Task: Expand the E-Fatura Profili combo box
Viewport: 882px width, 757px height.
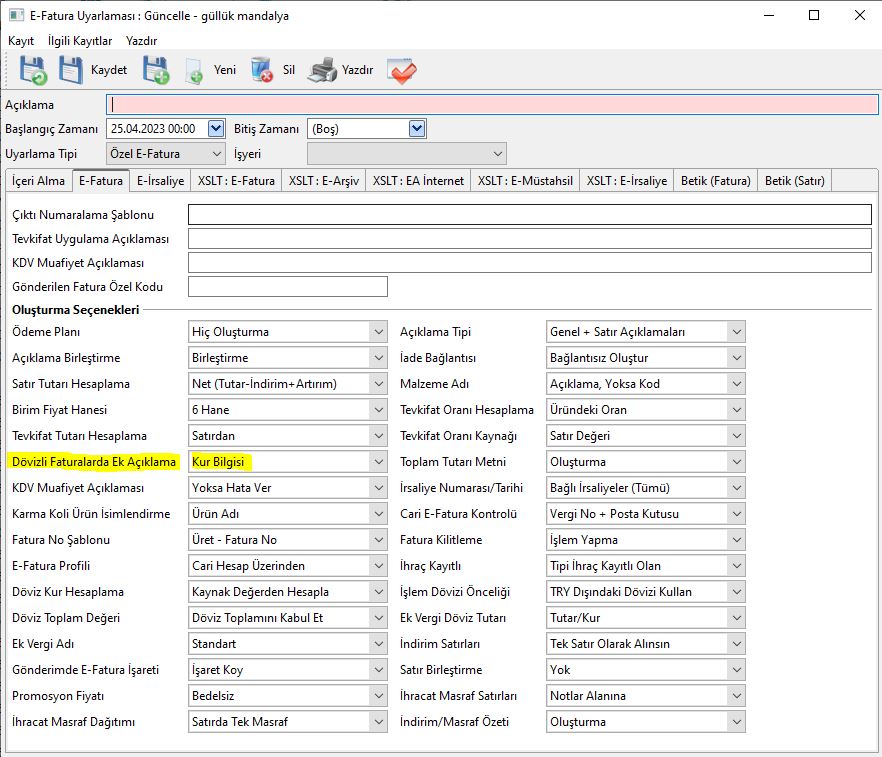Action: (x=377, y=566)
